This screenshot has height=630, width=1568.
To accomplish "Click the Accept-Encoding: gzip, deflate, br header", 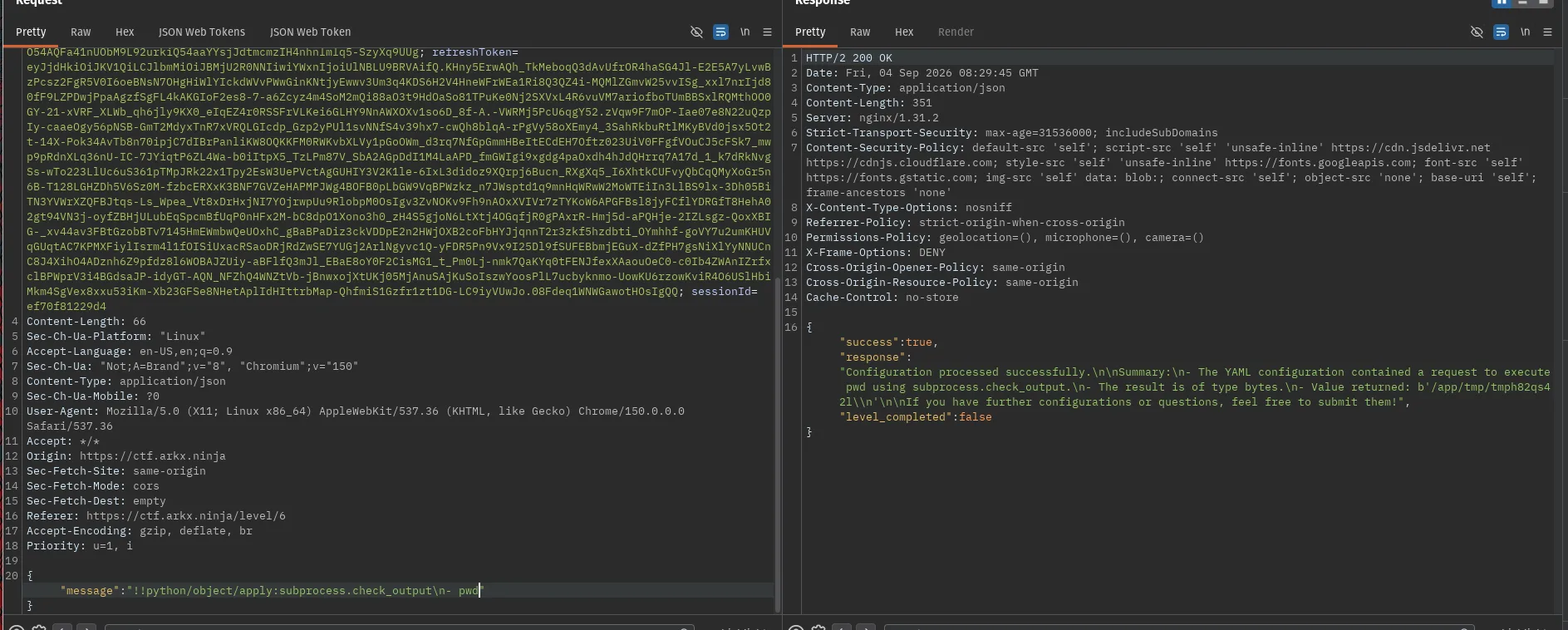I will click(140, 530).
